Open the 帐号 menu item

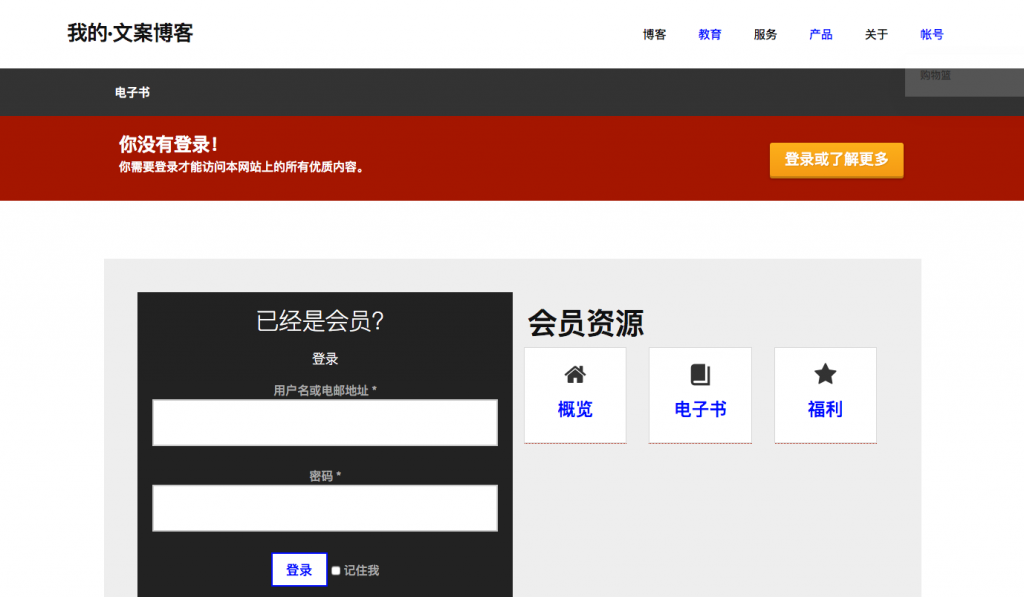point(932,35)
